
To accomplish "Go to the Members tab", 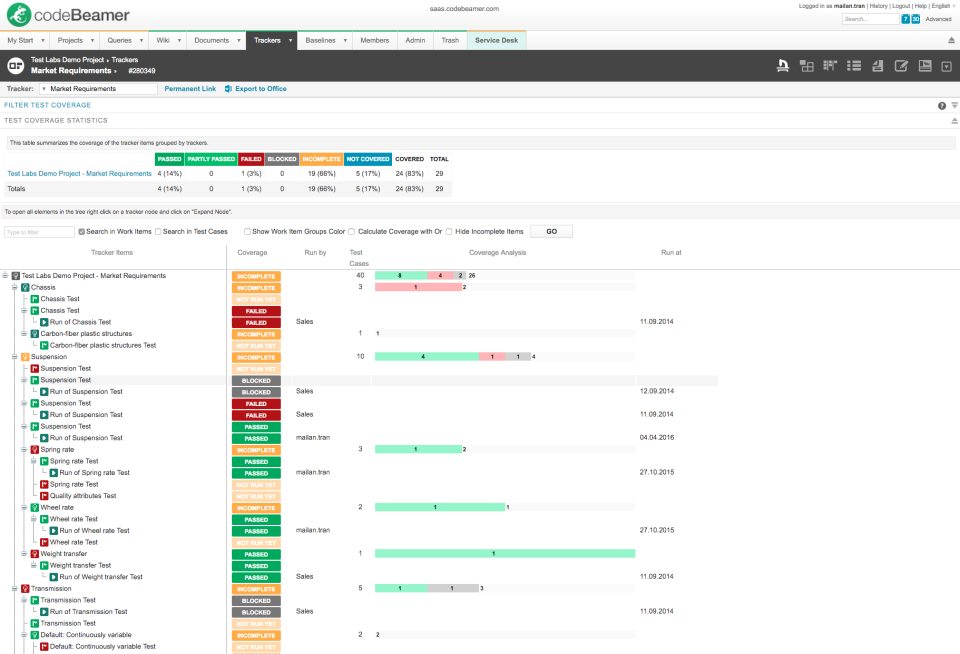I will click(375, 40).
